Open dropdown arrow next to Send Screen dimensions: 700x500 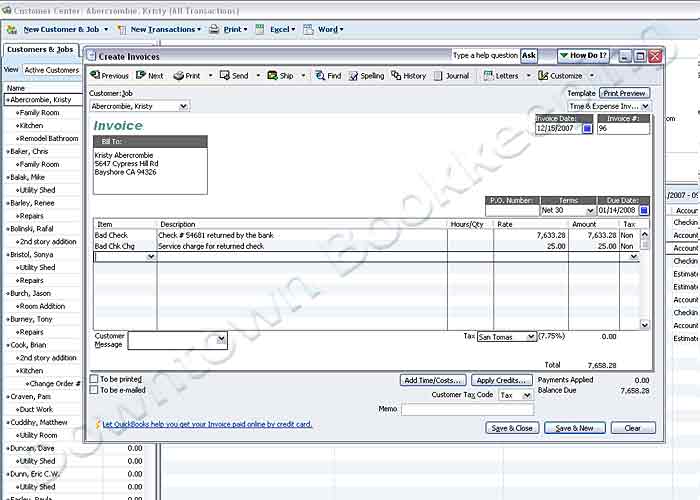(x=258, y=75)
